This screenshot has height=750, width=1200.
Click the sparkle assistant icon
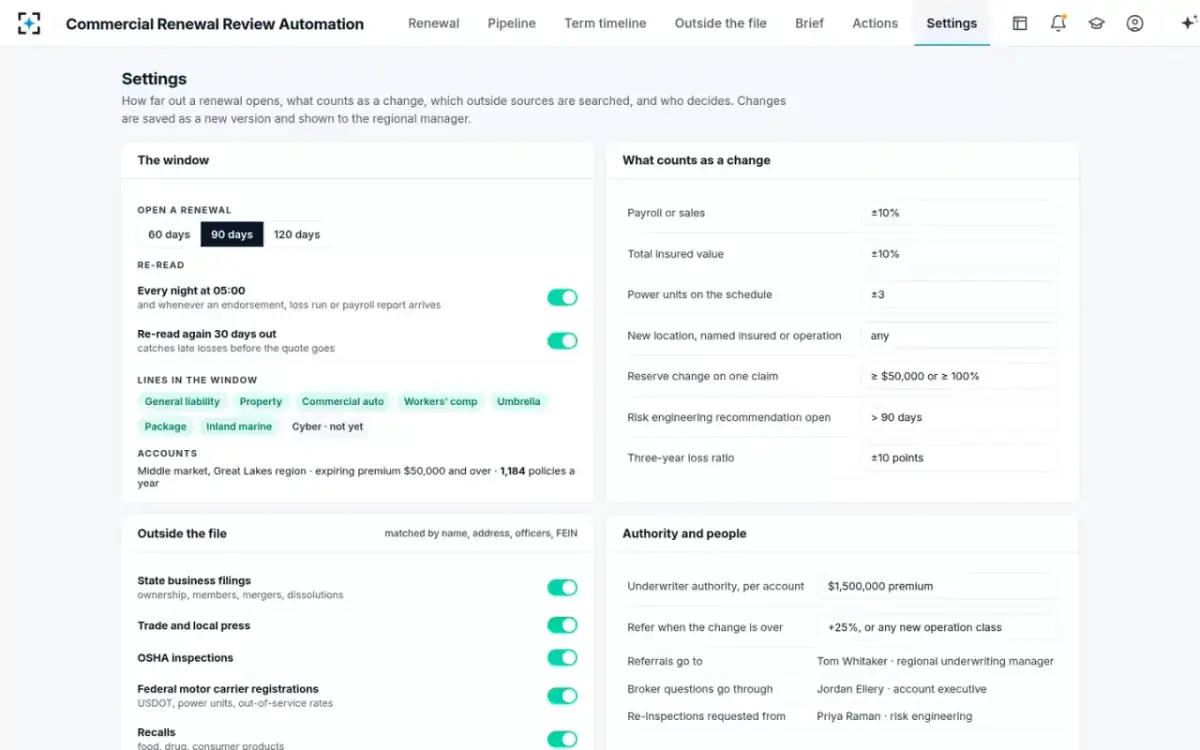pyautogui.click(x=1188, y=23)
